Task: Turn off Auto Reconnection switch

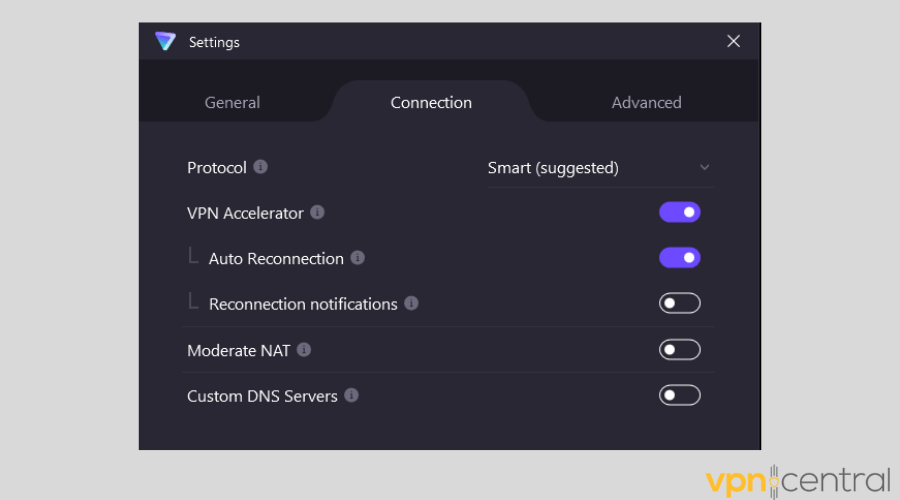Action: tap(679, 258)
